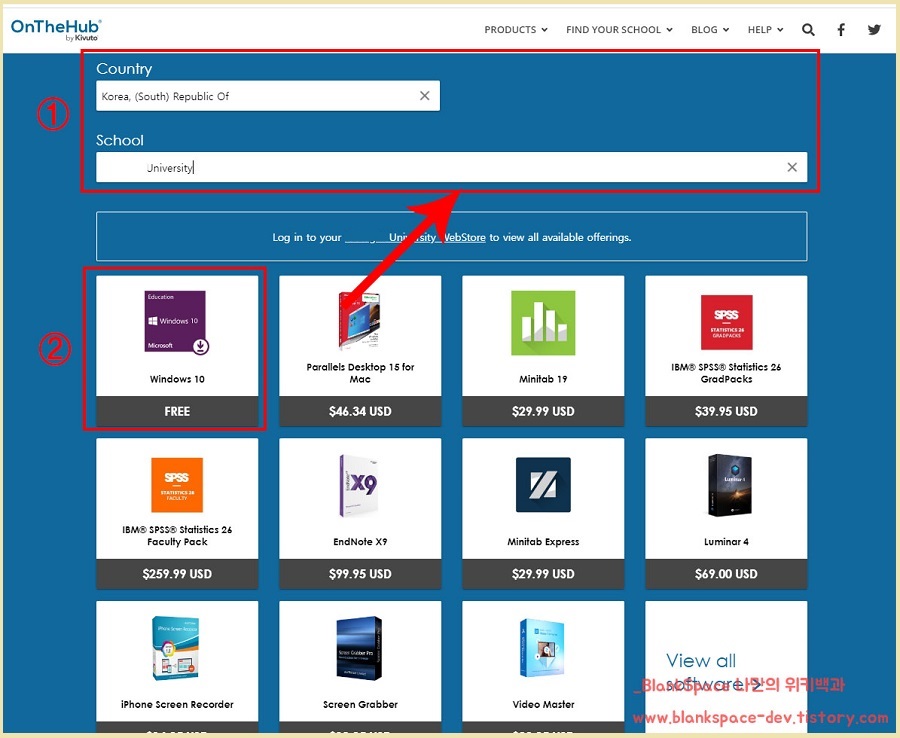Select Parallels Desktop 15 for Mac title

360,373
